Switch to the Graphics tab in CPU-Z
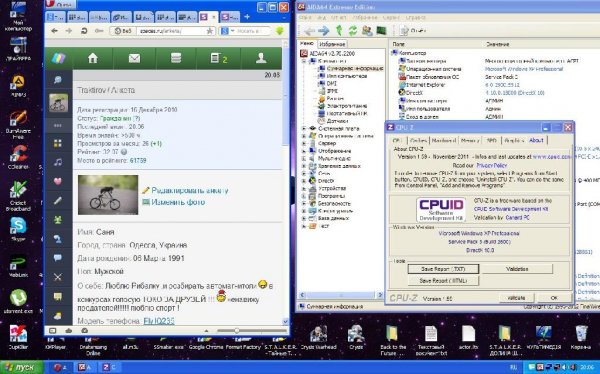Image resolution: width=600 pixels, height=374 pixels. click(x=514, y=140)
